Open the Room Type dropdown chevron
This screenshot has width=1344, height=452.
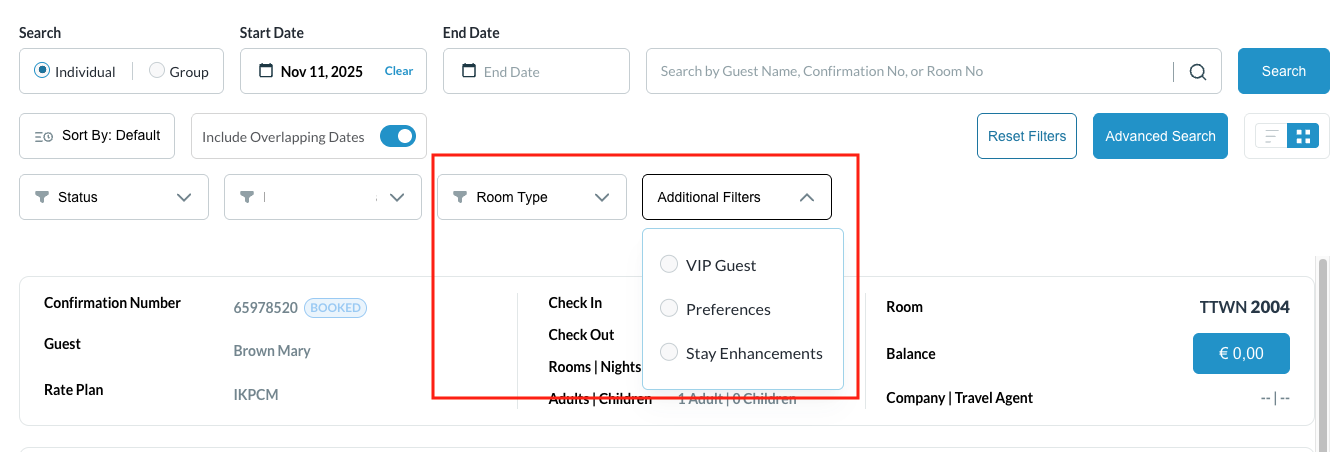602,197
